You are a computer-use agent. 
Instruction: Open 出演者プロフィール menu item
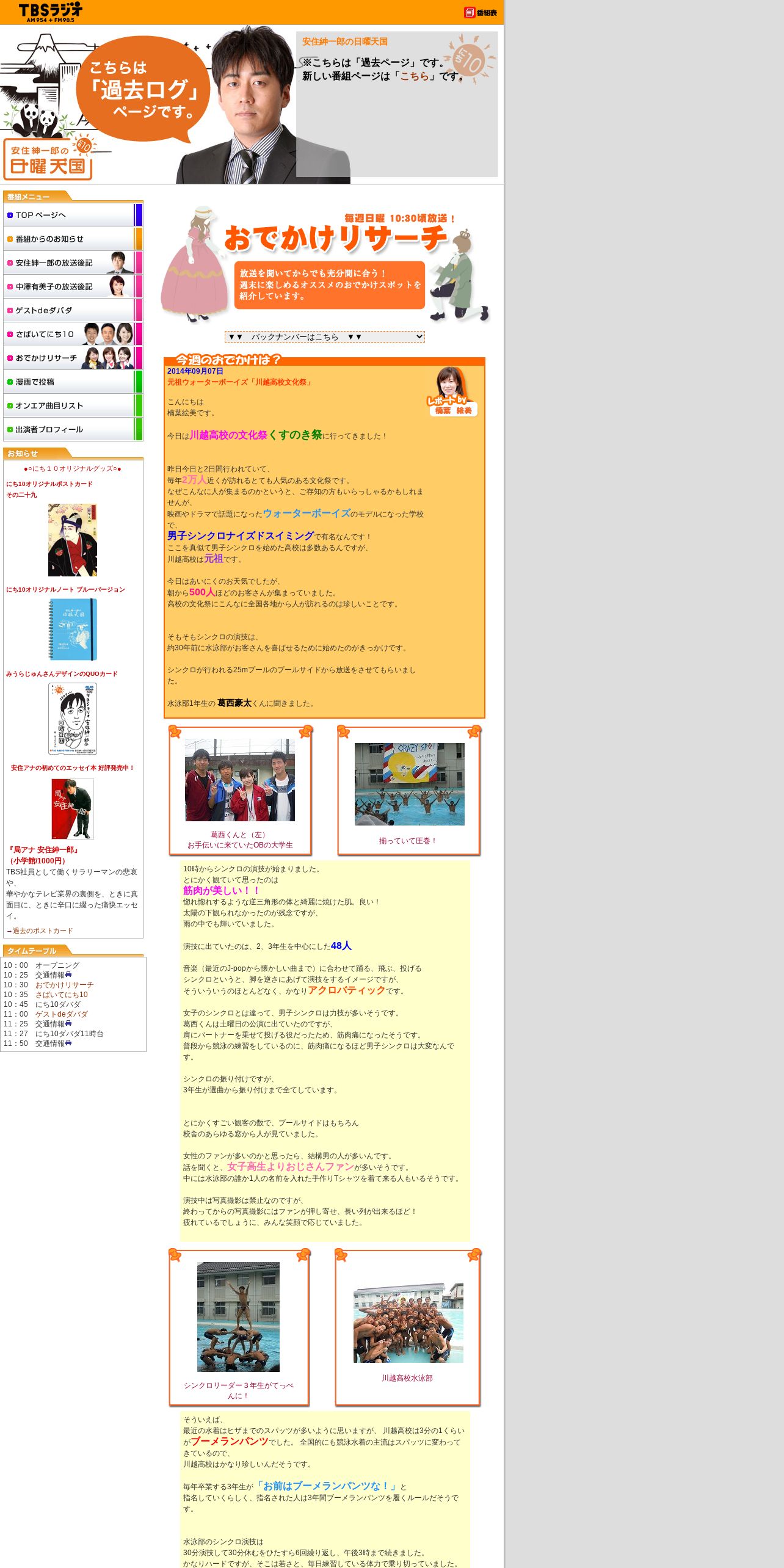click(x=73, y=429)
